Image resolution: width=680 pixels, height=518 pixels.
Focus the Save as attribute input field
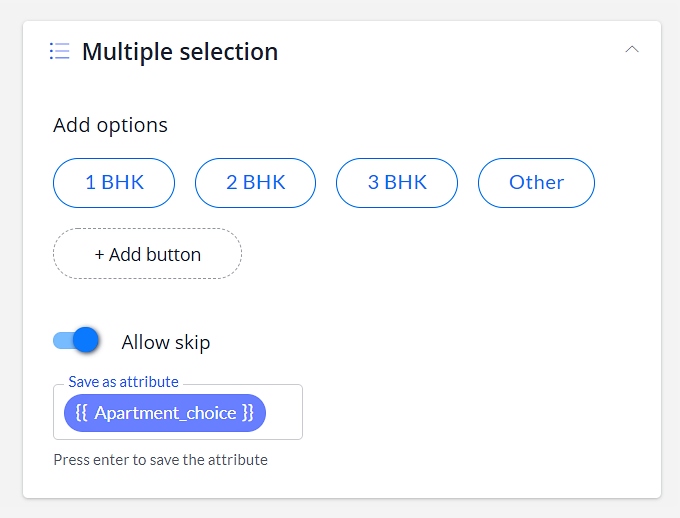(178, 412)
